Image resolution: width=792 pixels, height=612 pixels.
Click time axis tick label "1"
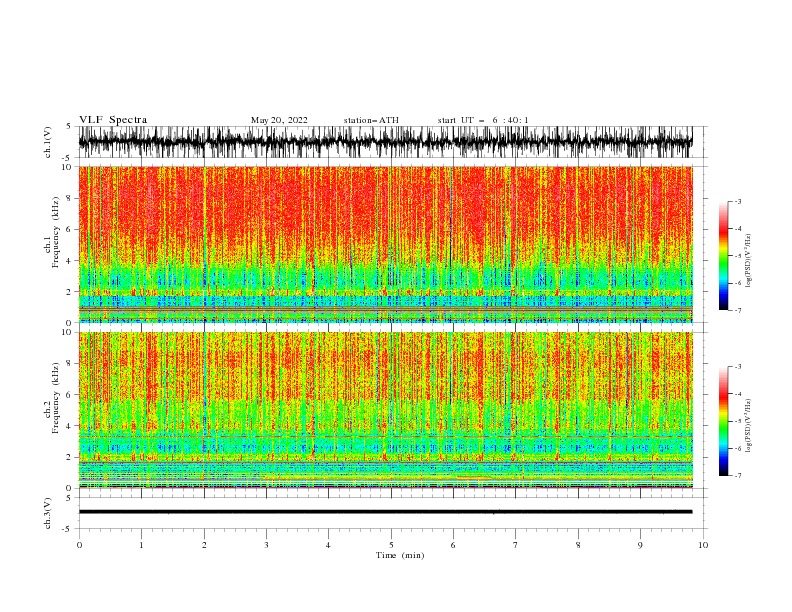(141, 545)
